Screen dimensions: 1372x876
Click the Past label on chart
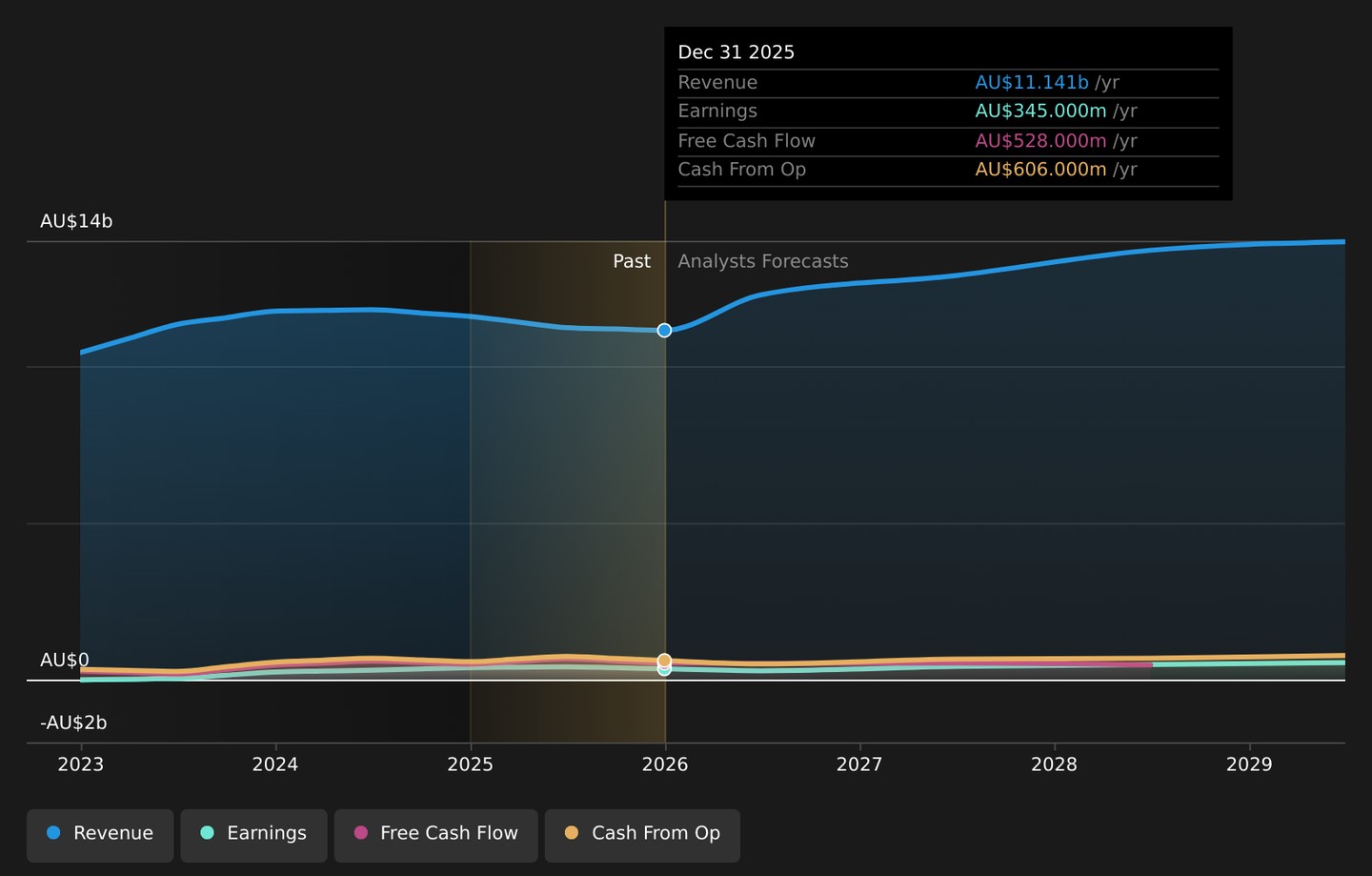point(632,261)
